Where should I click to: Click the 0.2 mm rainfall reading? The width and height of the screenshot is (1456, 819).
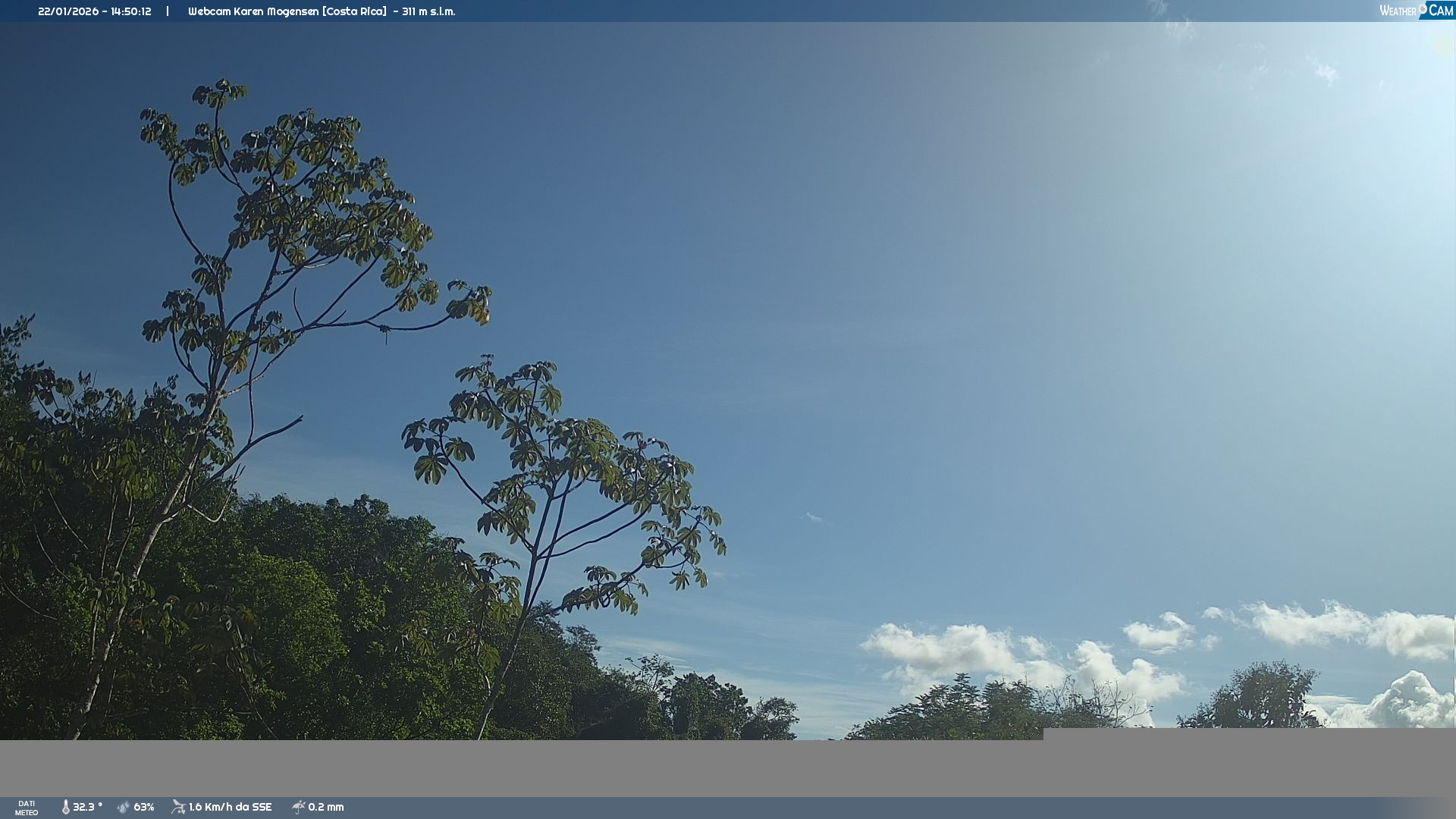[x=325, y=807]
